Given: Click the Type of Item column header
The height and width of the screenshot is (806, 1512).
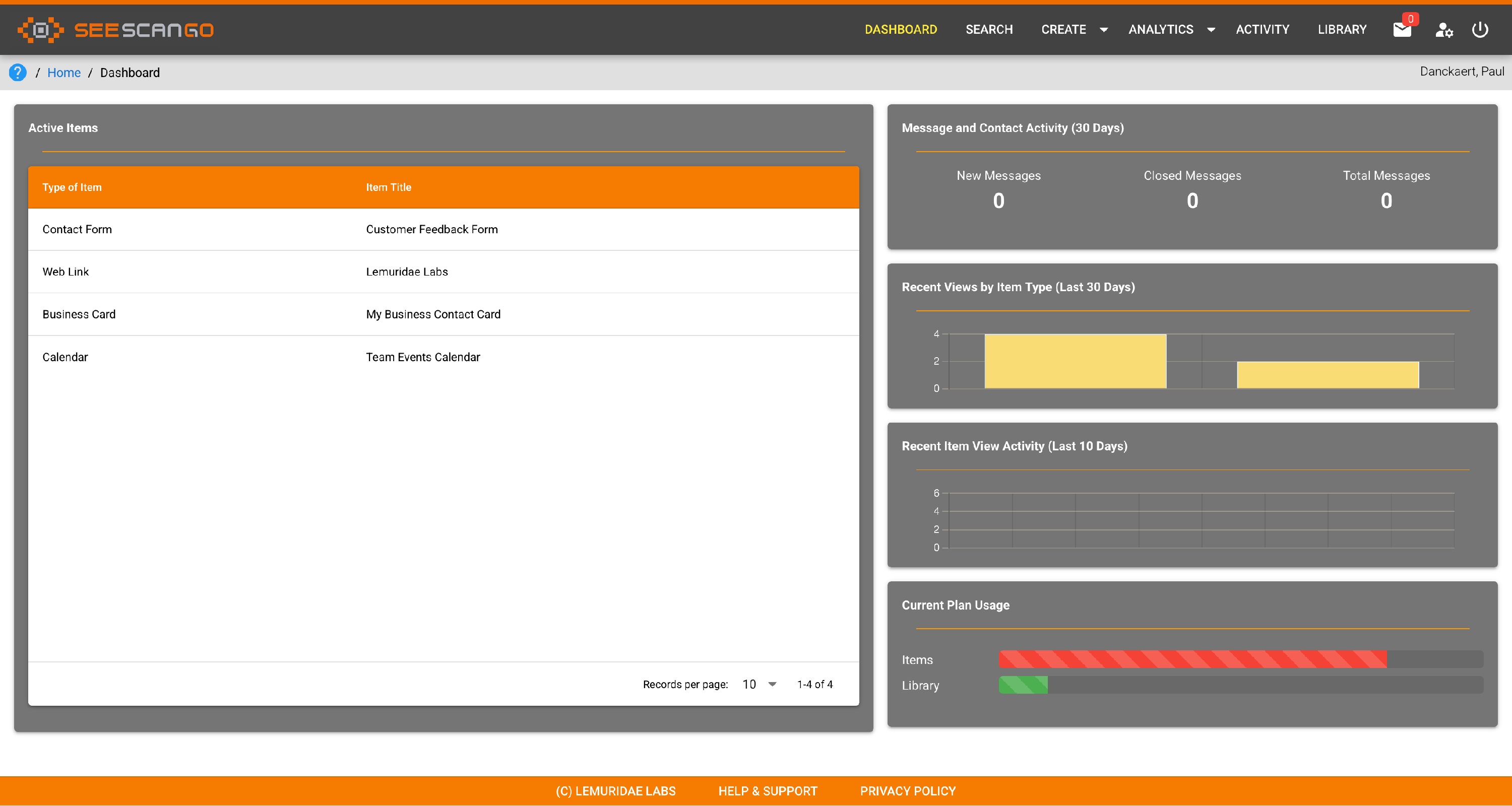Looking at the screenshot, I should coord(72,187).
